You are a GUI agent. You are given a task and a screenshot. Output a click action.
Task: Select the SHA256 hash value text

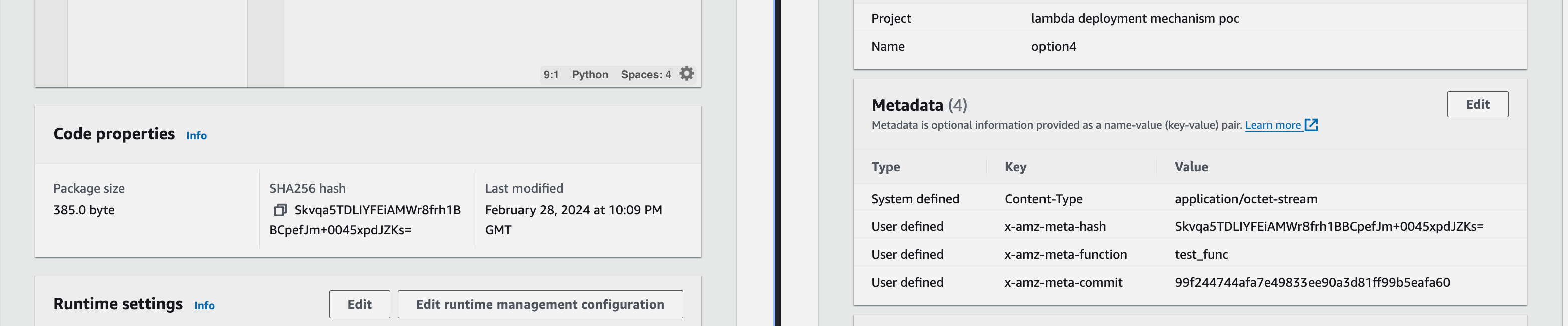pyautogui.click(x=365, y=219)
